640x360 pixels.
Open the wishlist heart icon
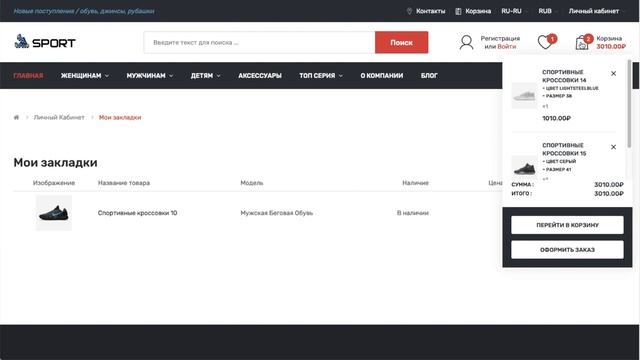[544, 42]
